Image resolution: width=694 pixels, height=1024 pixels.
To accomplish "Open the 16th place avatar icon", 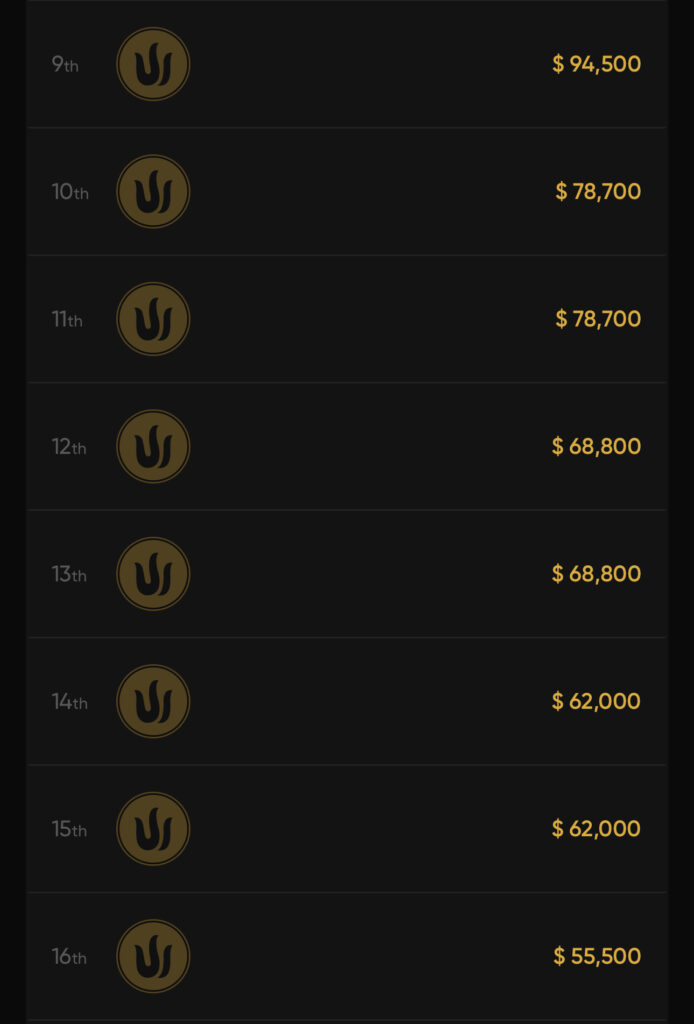I will tap(153, 956).
